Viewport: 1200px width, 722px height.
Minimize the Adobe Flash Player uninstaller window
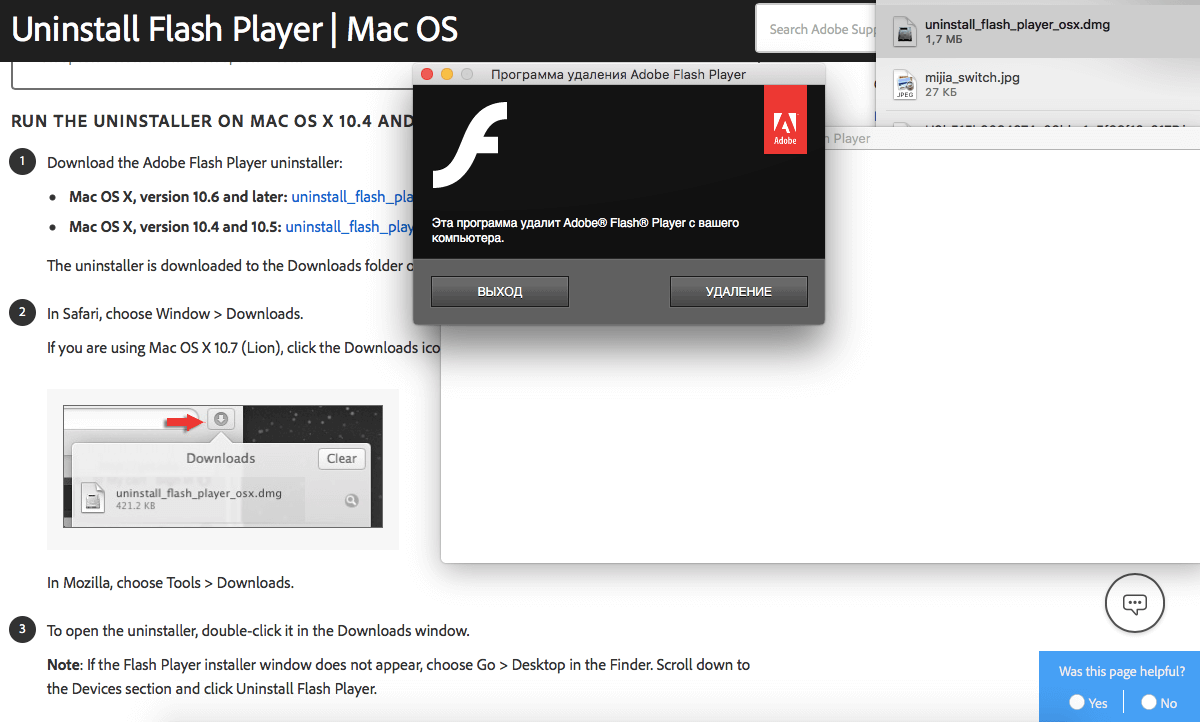pos(447,74)
